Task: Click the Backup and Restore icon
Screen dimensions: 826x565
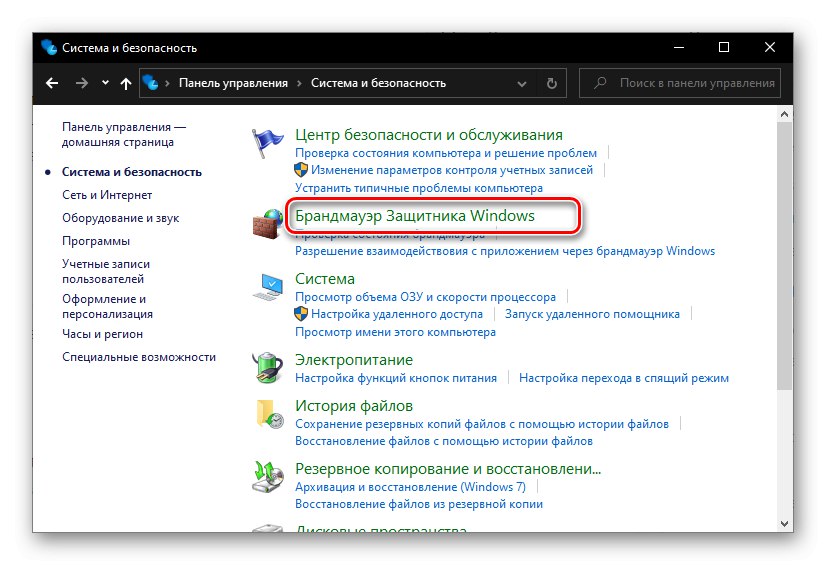Action: (x=268, y=477)
